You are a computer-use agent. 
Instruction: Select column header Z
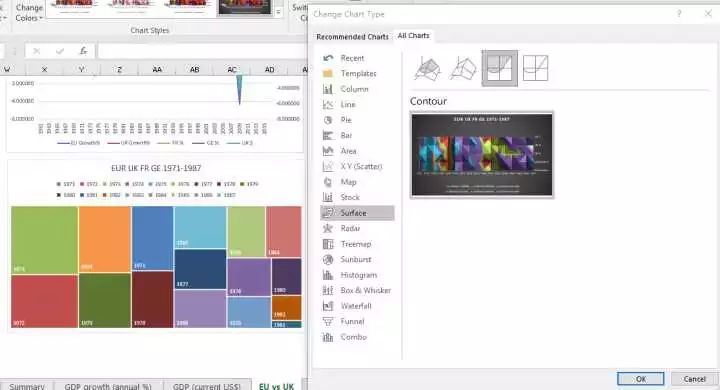point(119,69)
